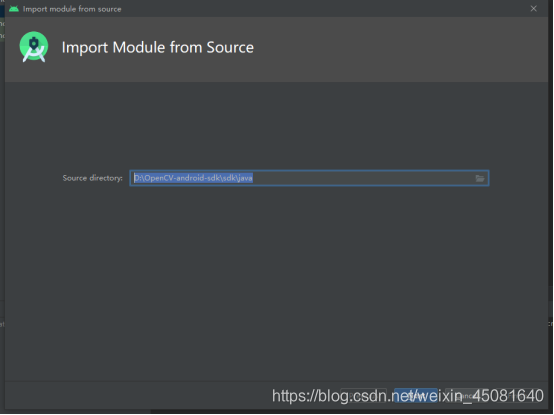The image size is (554, 415).
Task: Click the "Source directory:" label
Action: click(93, 178)
